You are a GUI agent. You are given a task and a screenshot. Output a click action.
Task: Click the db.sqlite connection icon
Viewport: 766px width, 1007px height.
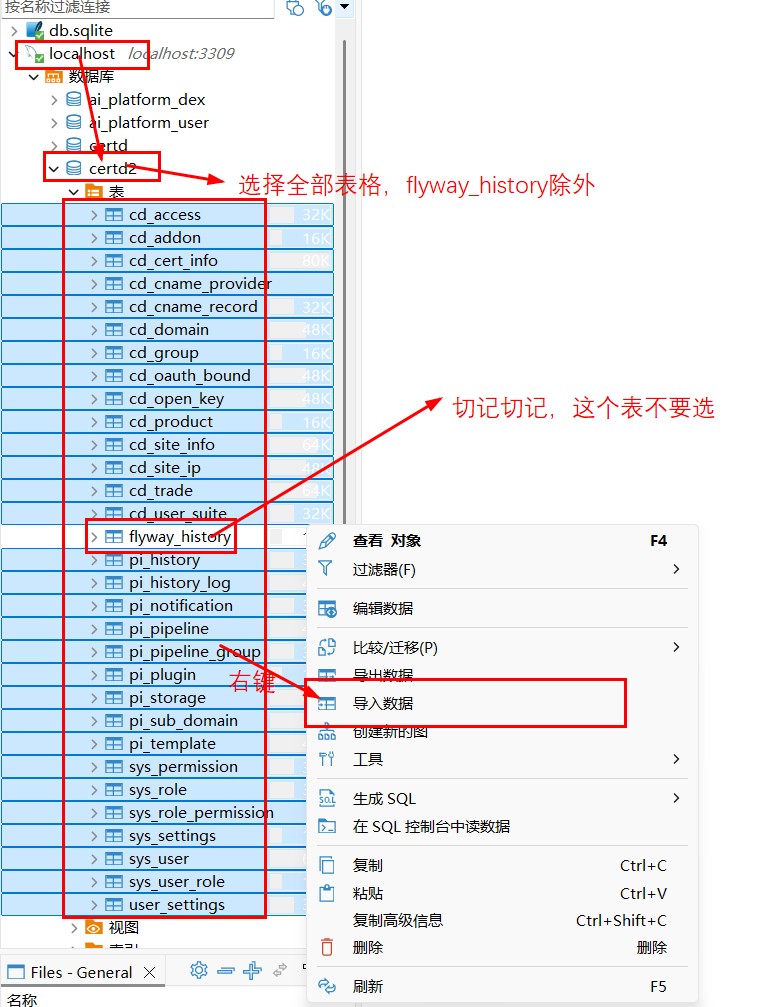point(35,30)
